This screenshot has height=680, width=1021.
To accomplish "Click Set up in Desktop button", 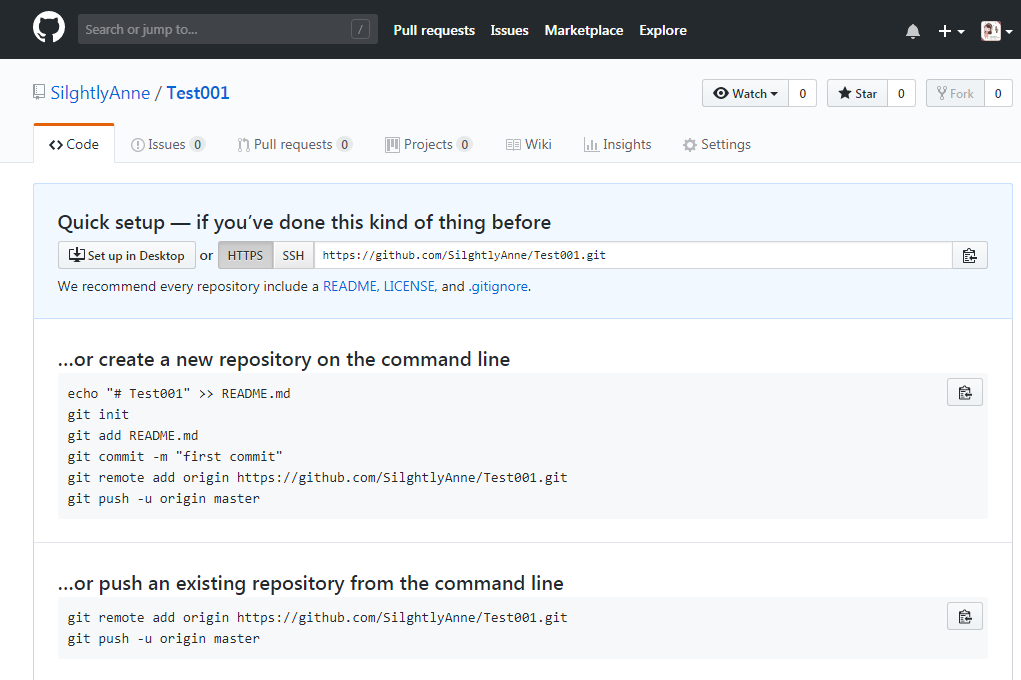I will point(127,255).
